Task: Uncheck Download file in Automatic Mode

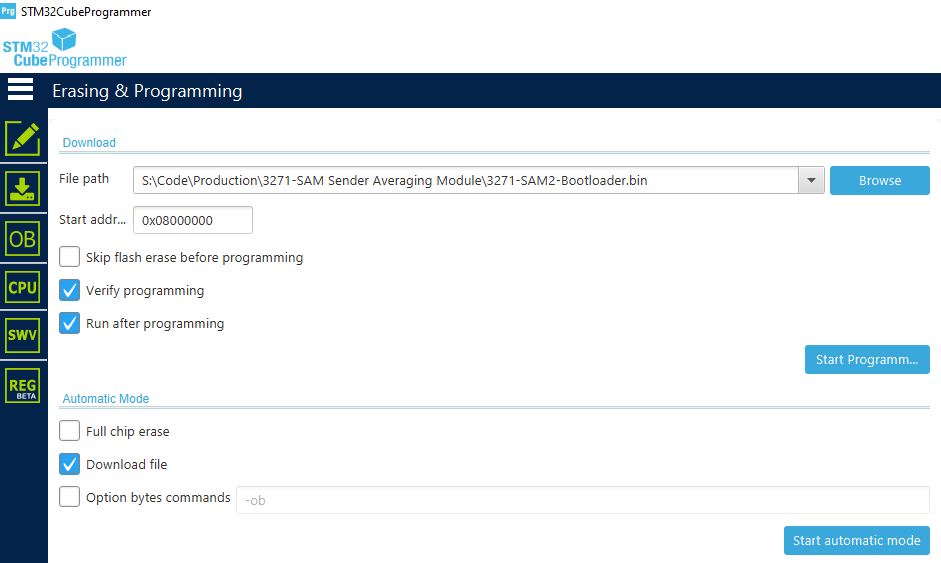Action: coord(70,464)
